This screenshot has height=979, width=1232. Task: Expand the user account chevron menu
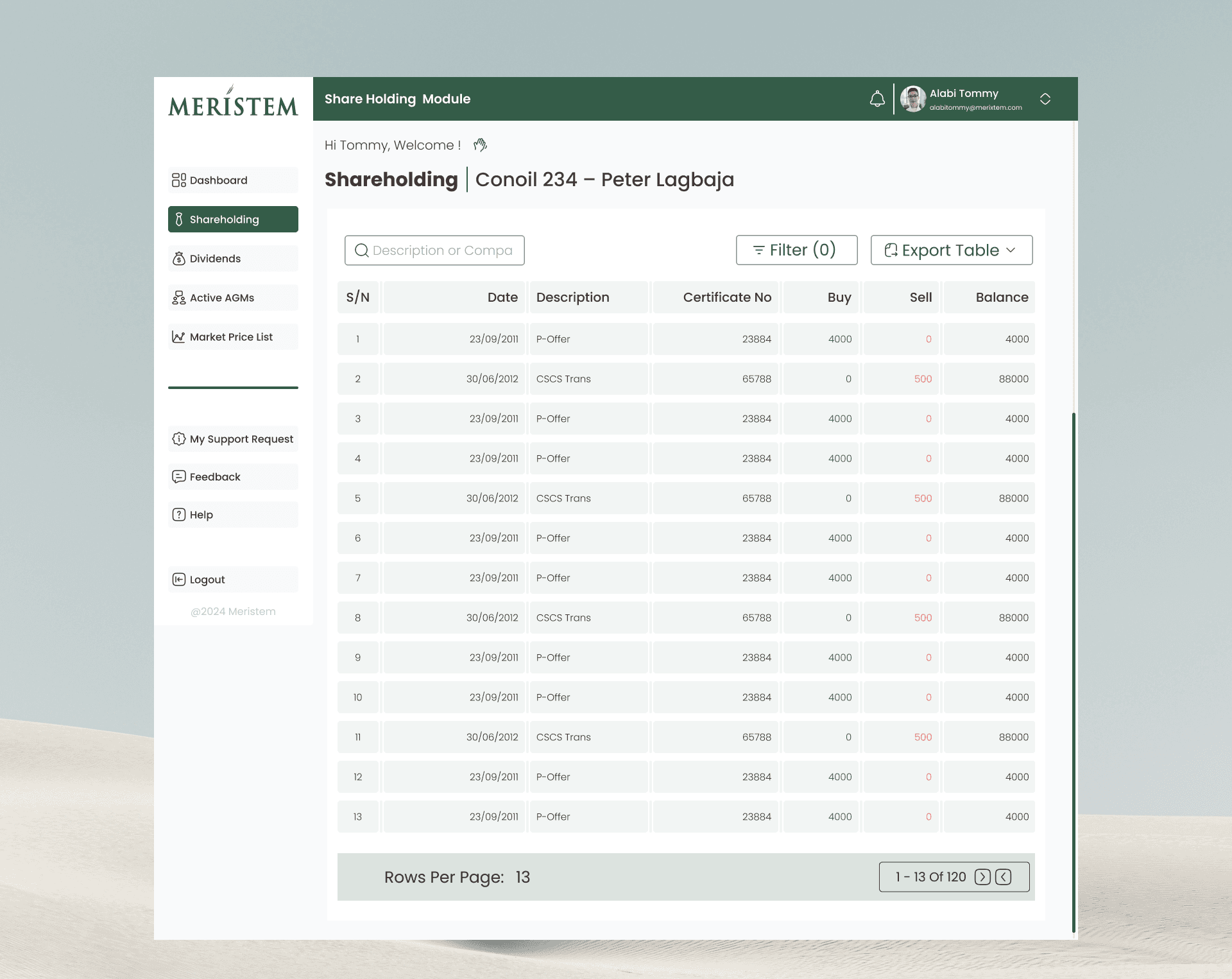point(1045,99)
